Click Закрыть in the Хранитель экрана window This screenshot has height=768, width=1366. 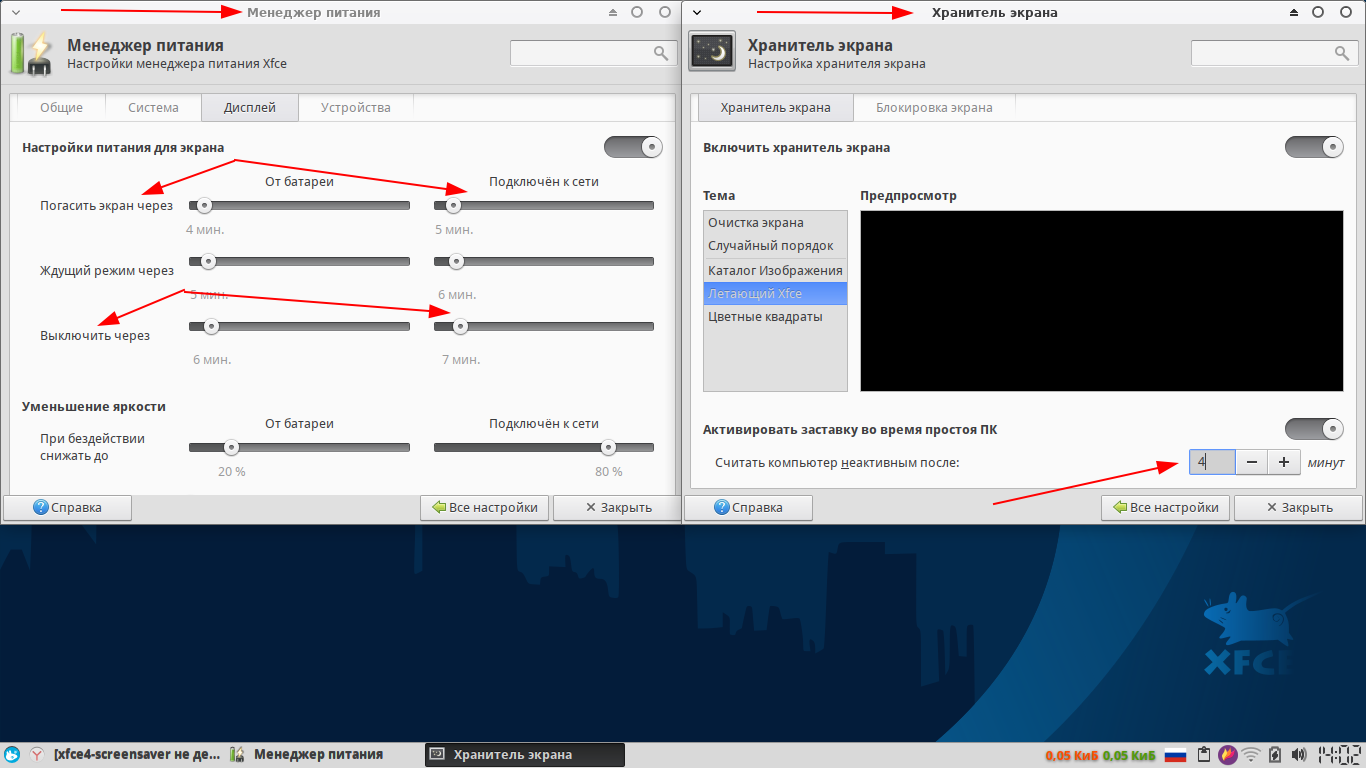(x=1298, y=507)
